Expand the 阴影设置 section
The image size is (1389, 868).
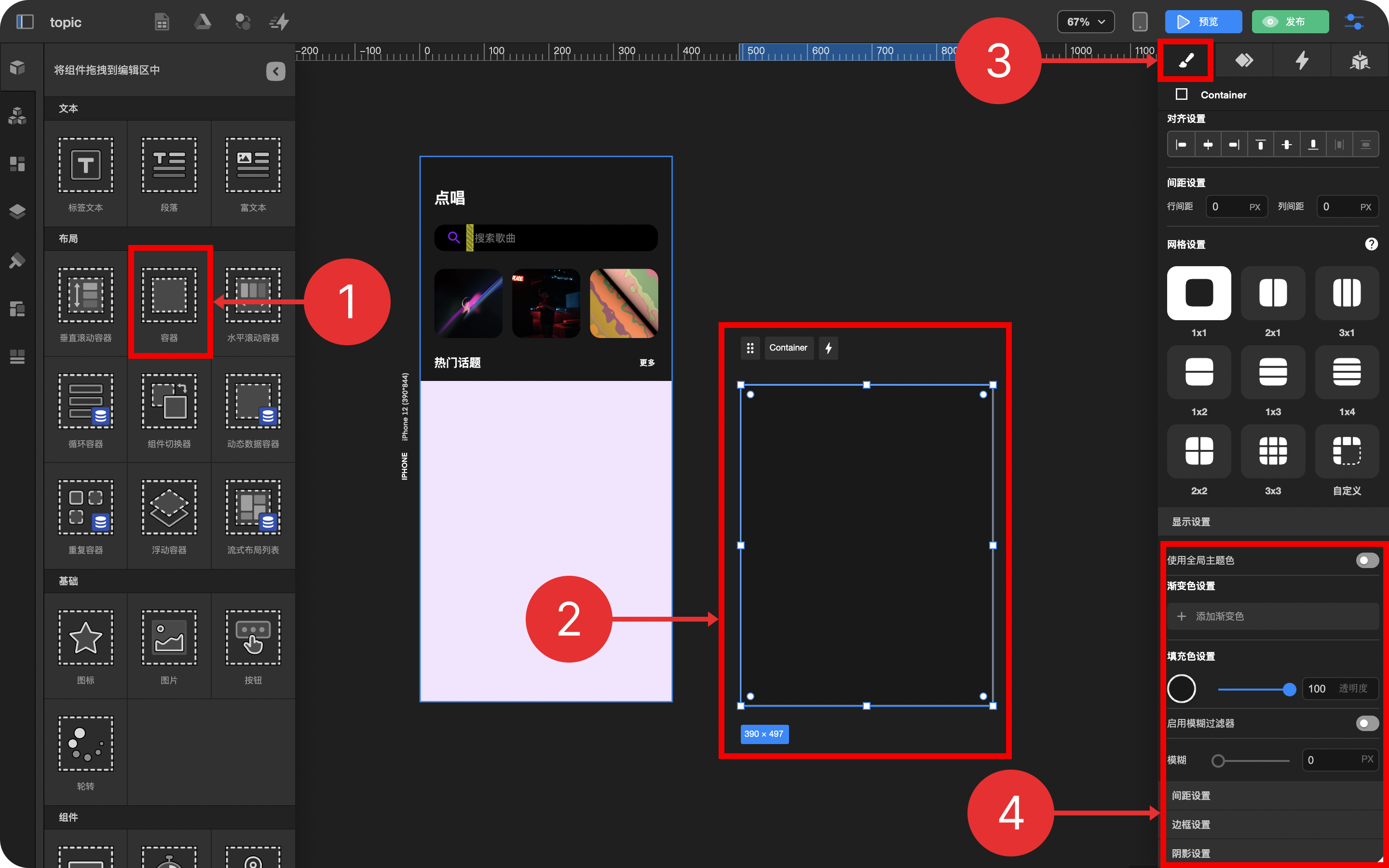point(1272,853)
